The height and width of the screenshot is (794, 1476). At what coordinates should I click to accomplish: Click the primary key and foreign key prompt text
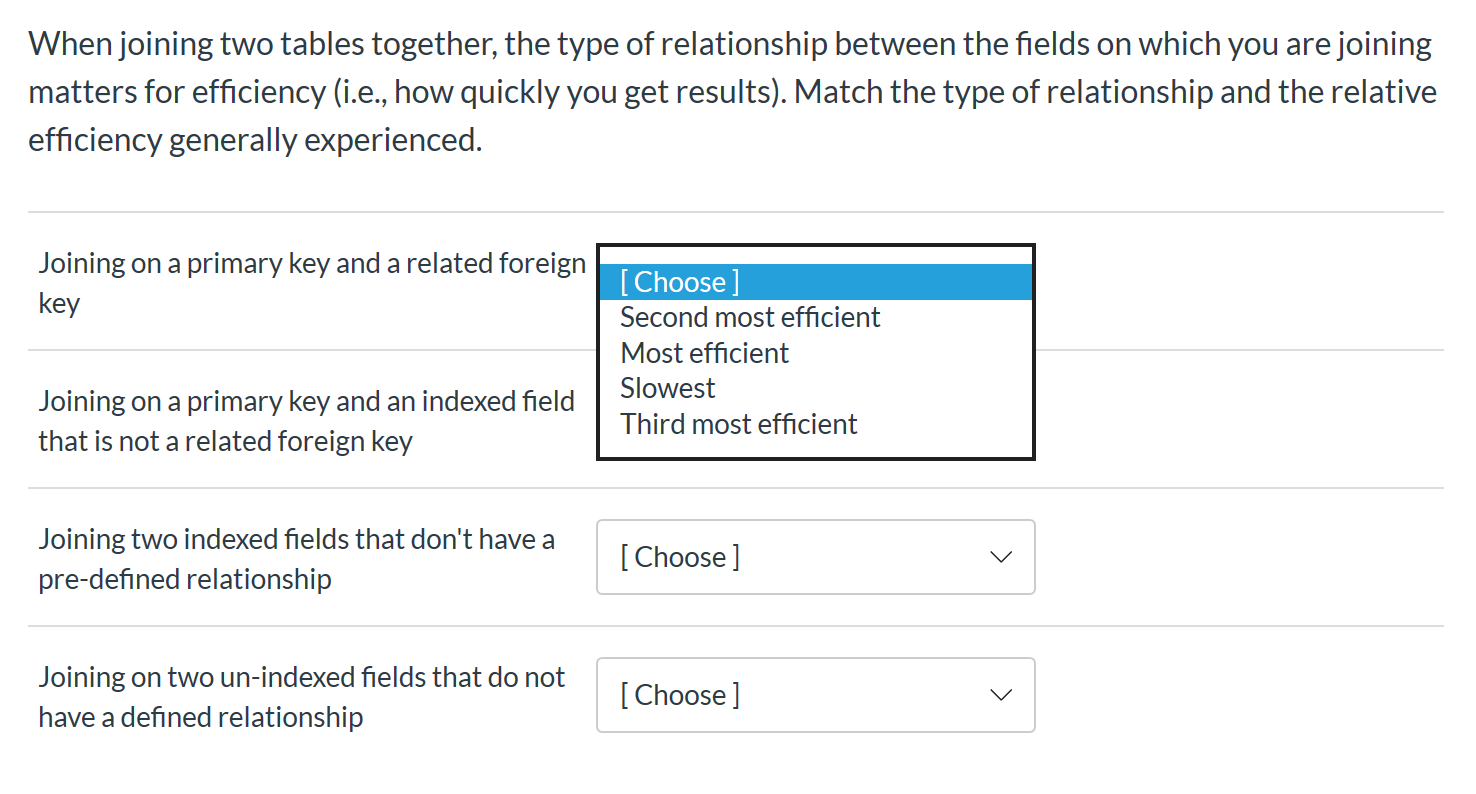[312, 282]
